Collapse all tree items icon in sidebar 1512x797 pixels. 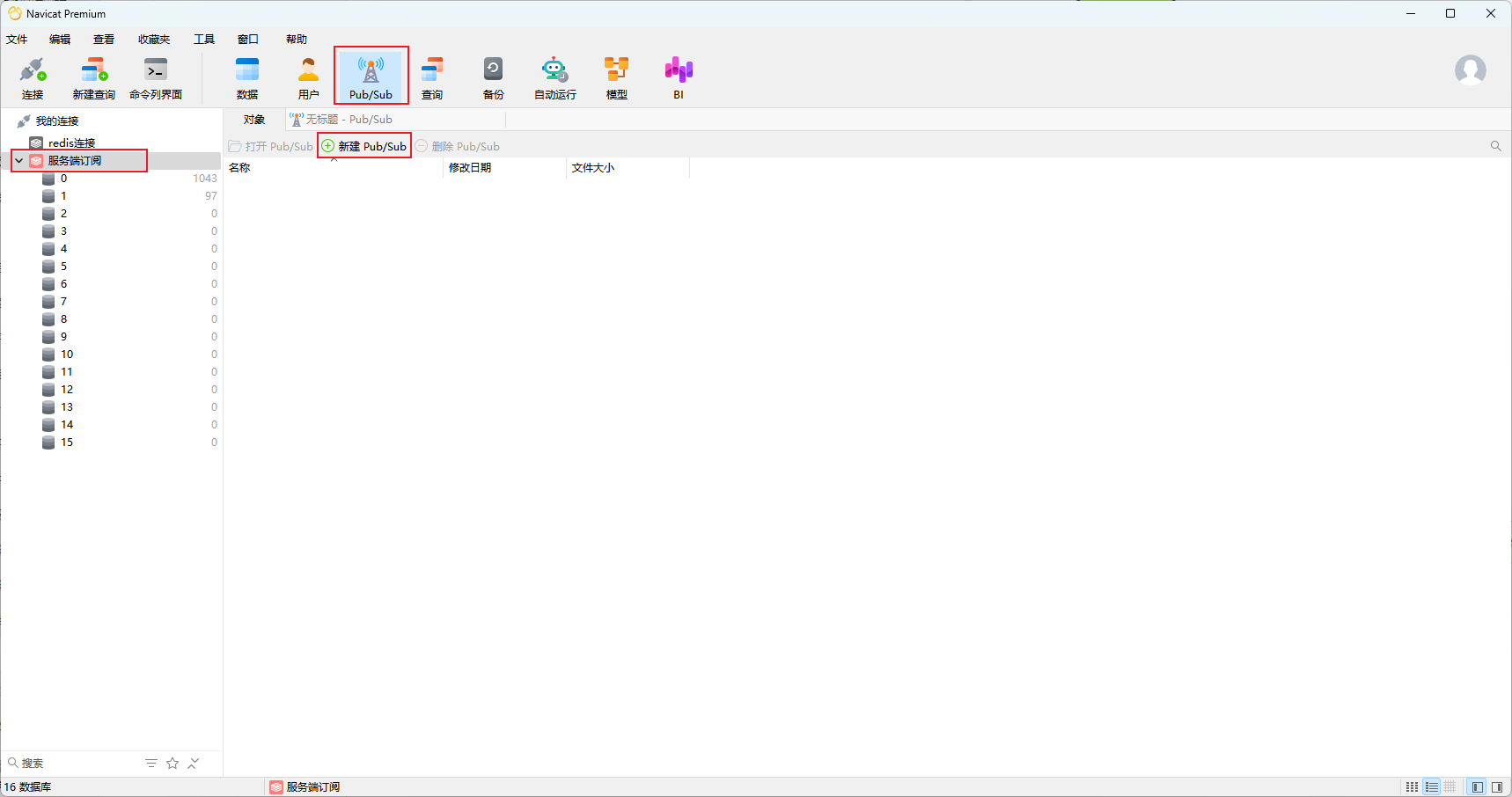[x=194, y=764]
